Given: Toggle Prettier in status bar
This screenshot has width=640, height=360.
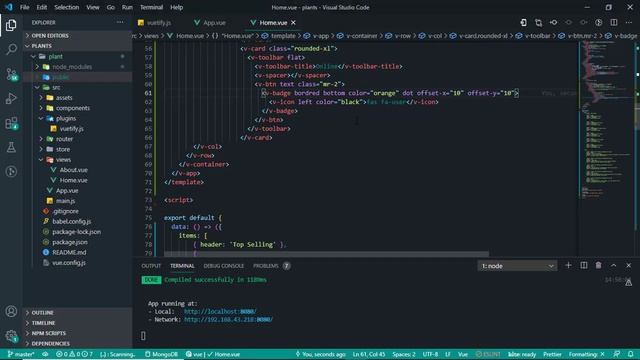Looking at the screenshot, I should click(552, 354).
